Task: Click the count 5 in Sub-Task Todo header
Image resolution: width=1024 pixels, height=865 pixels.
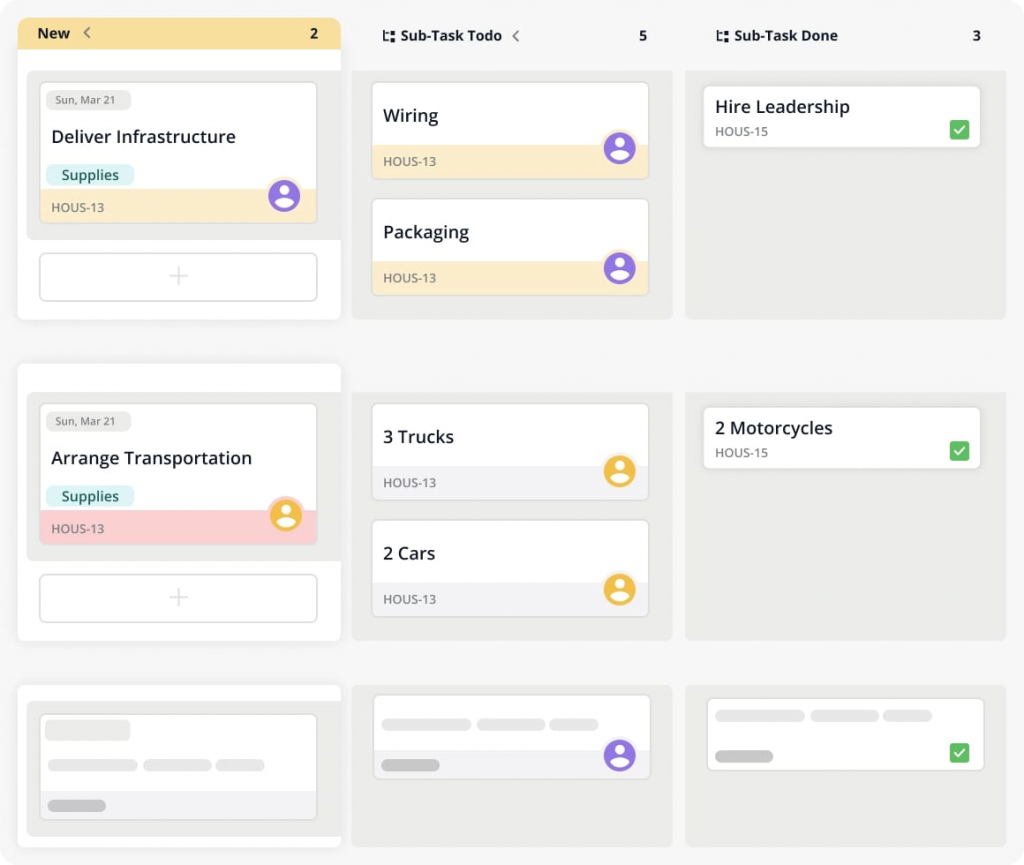Action: (x=643, y=36)
